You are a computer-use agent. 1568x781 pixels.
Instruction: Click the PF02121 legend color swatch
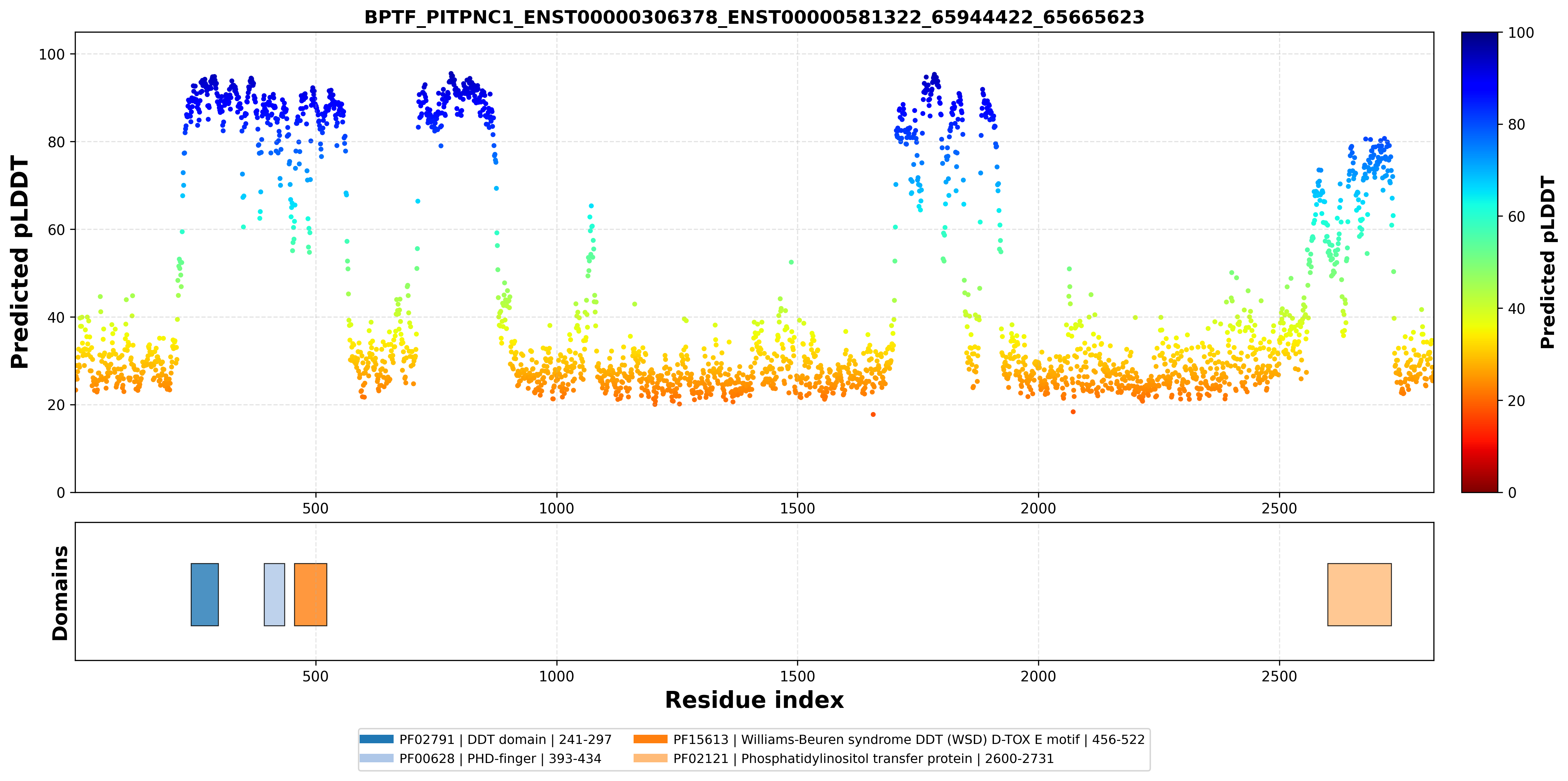tap(650, 758)
